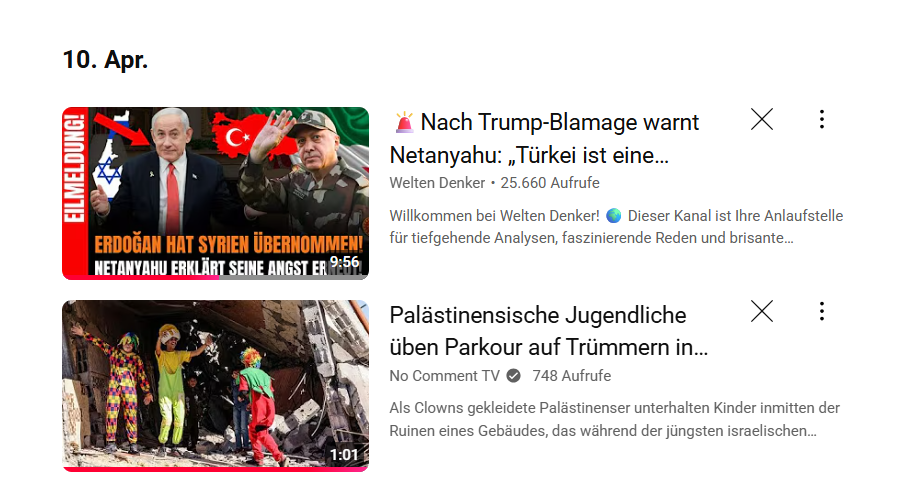This screenshot has height=486, width=916.
Task: Visit the Welten Denker channel
Action: pos(437,183)
